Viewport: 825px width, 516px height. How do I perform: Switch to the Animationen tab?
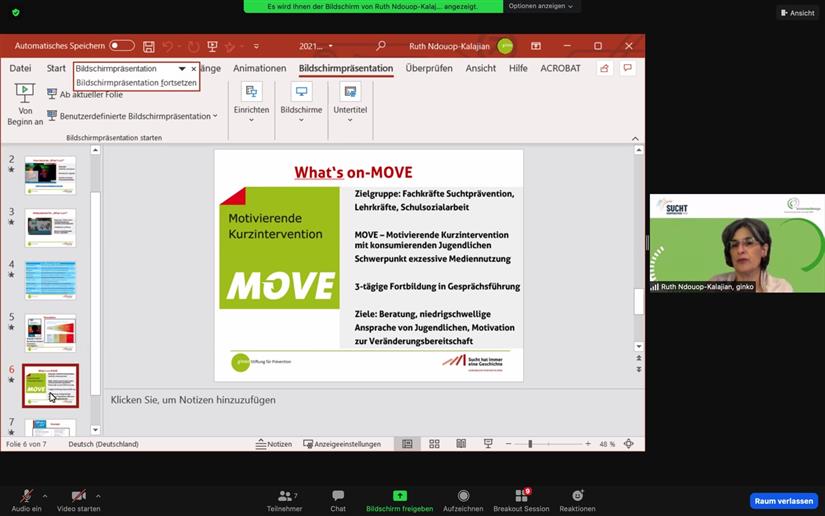259,68
